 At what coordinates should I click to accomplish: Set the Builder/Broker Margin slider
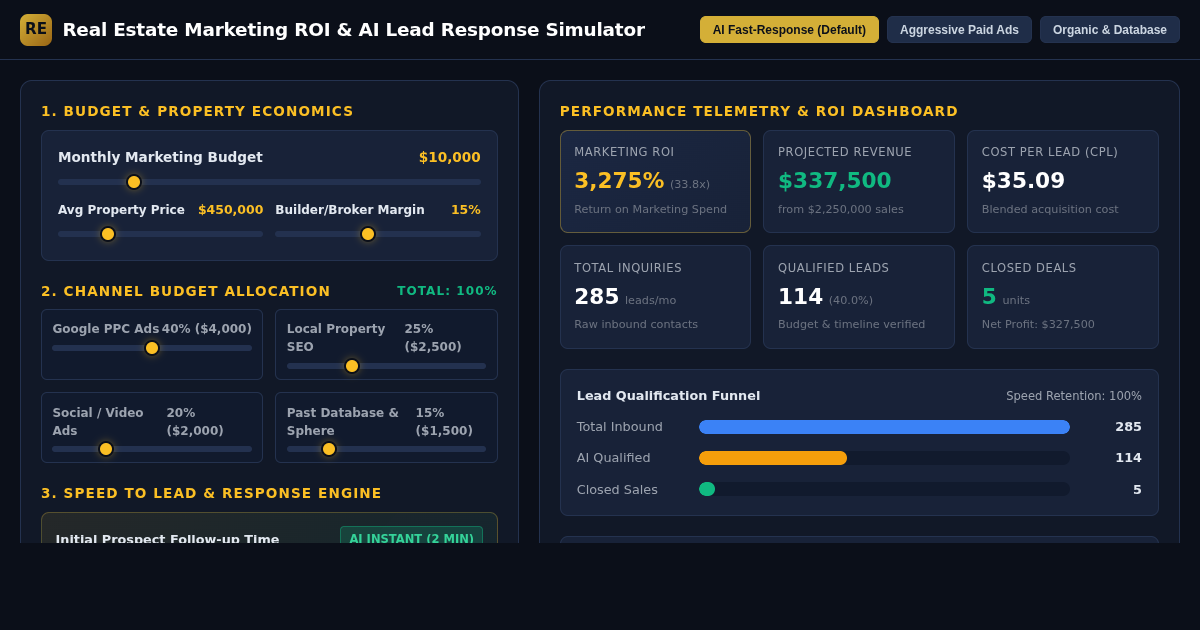coord(378,234)
